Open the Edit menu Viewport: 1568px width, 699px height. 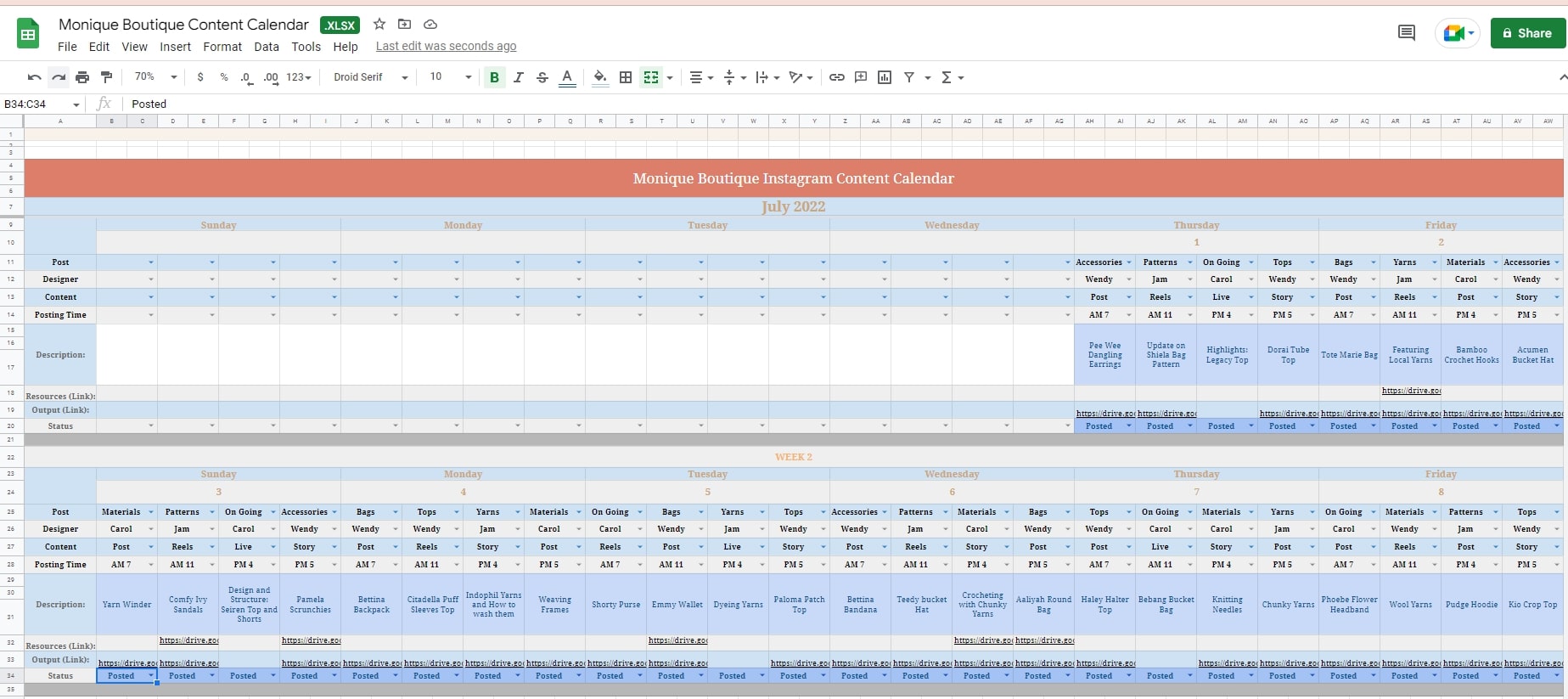click(99, 47)
